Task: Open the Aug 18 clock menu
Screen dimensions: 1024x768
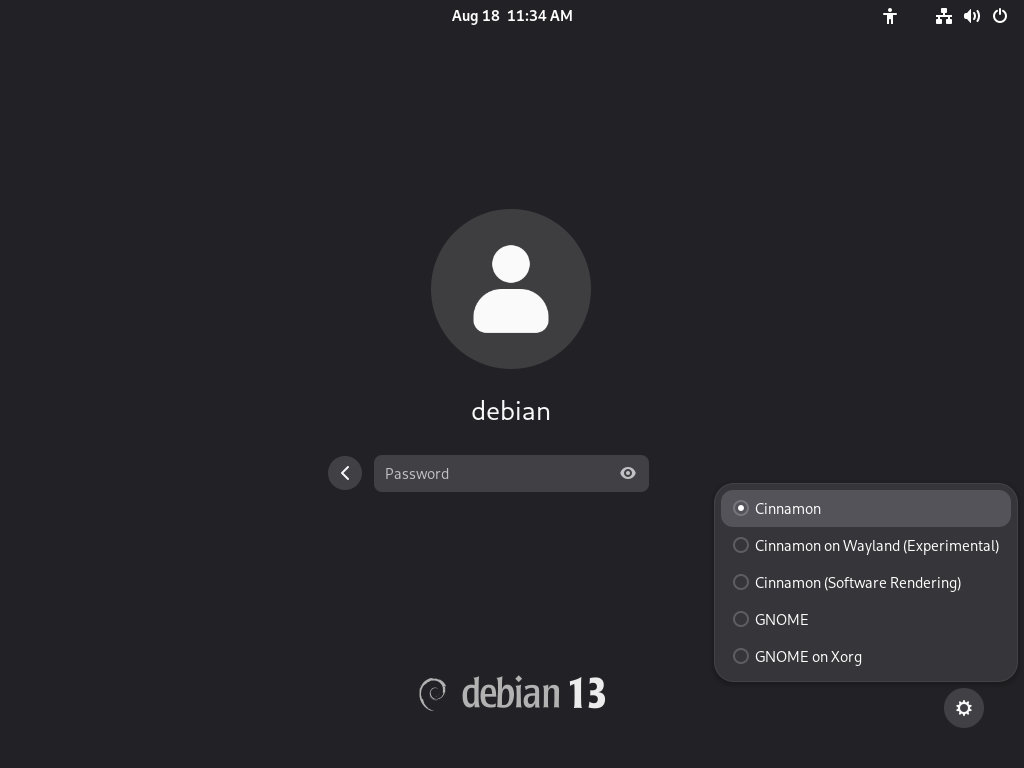Action: point(511,16)
